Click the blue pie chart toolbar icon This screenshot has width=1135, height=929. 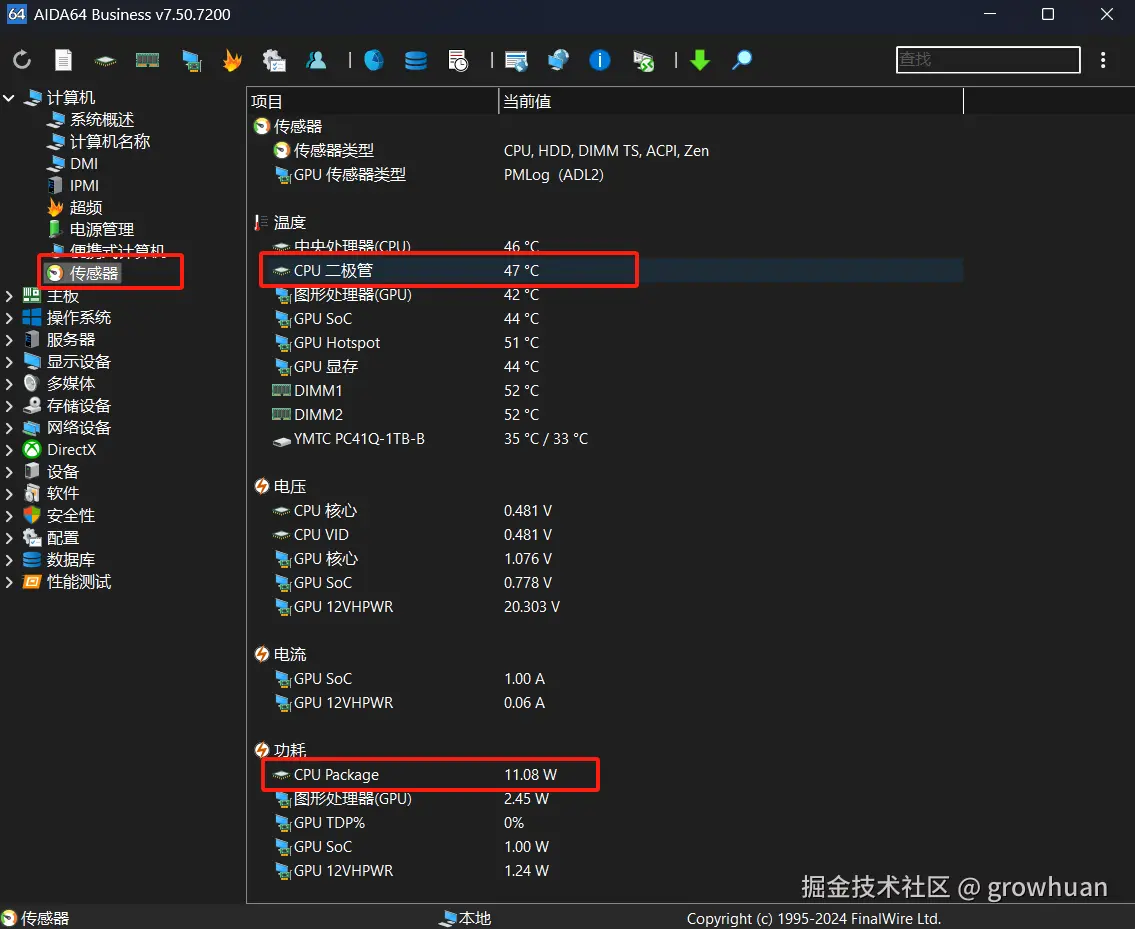374,60
